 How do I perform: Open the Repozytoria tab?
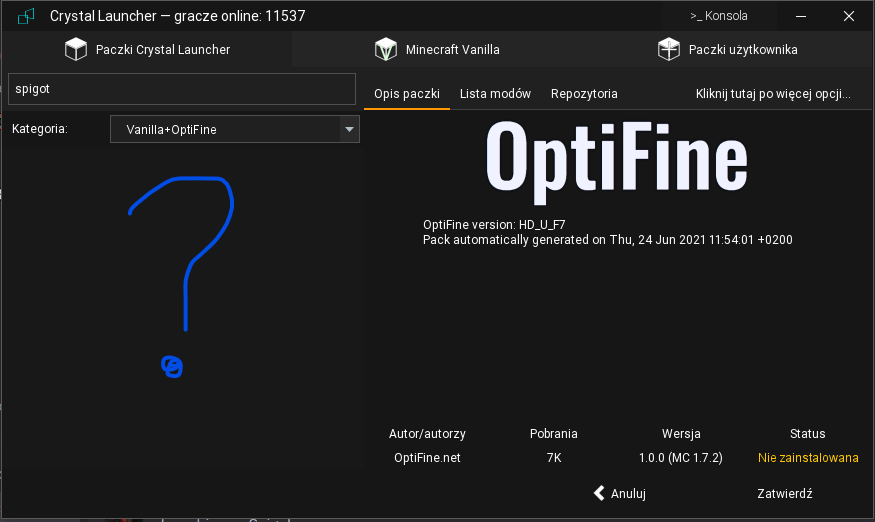[x=584, y=94]
